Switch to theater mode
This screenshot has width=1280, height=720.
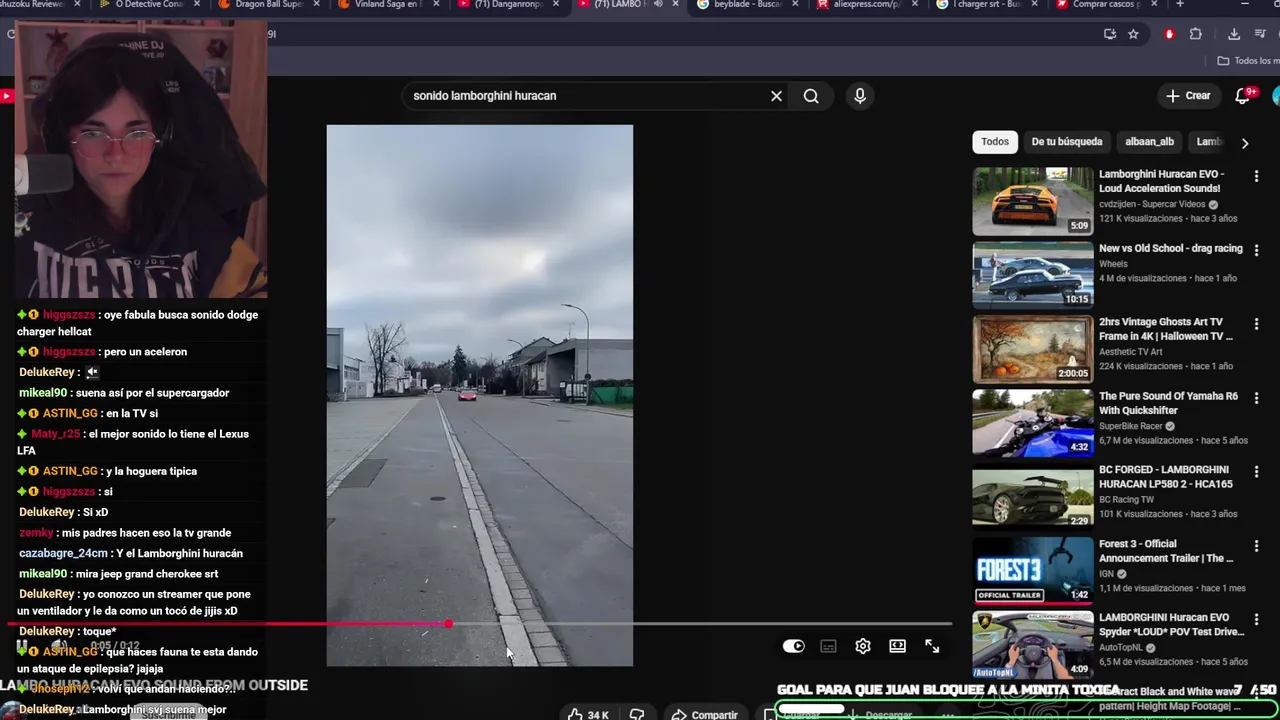tap(898, 646)
